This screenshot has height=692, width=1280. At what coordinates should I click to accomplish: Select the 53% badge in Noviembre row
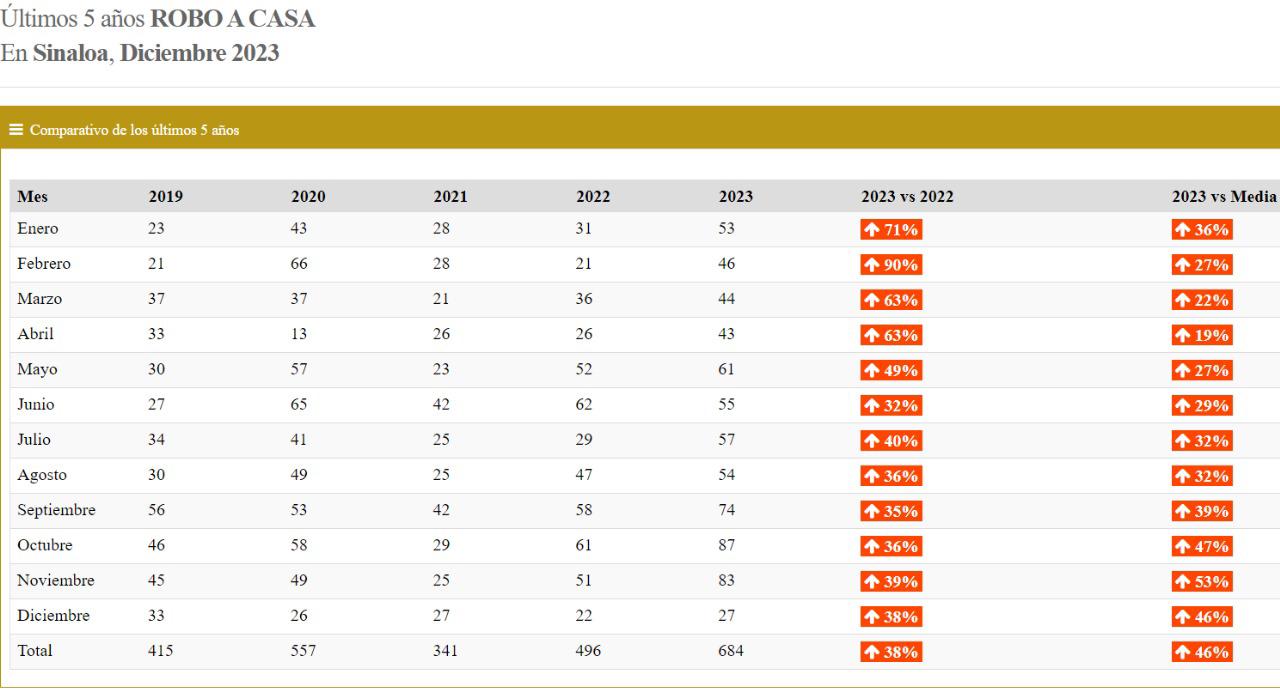click(1202, 582)
